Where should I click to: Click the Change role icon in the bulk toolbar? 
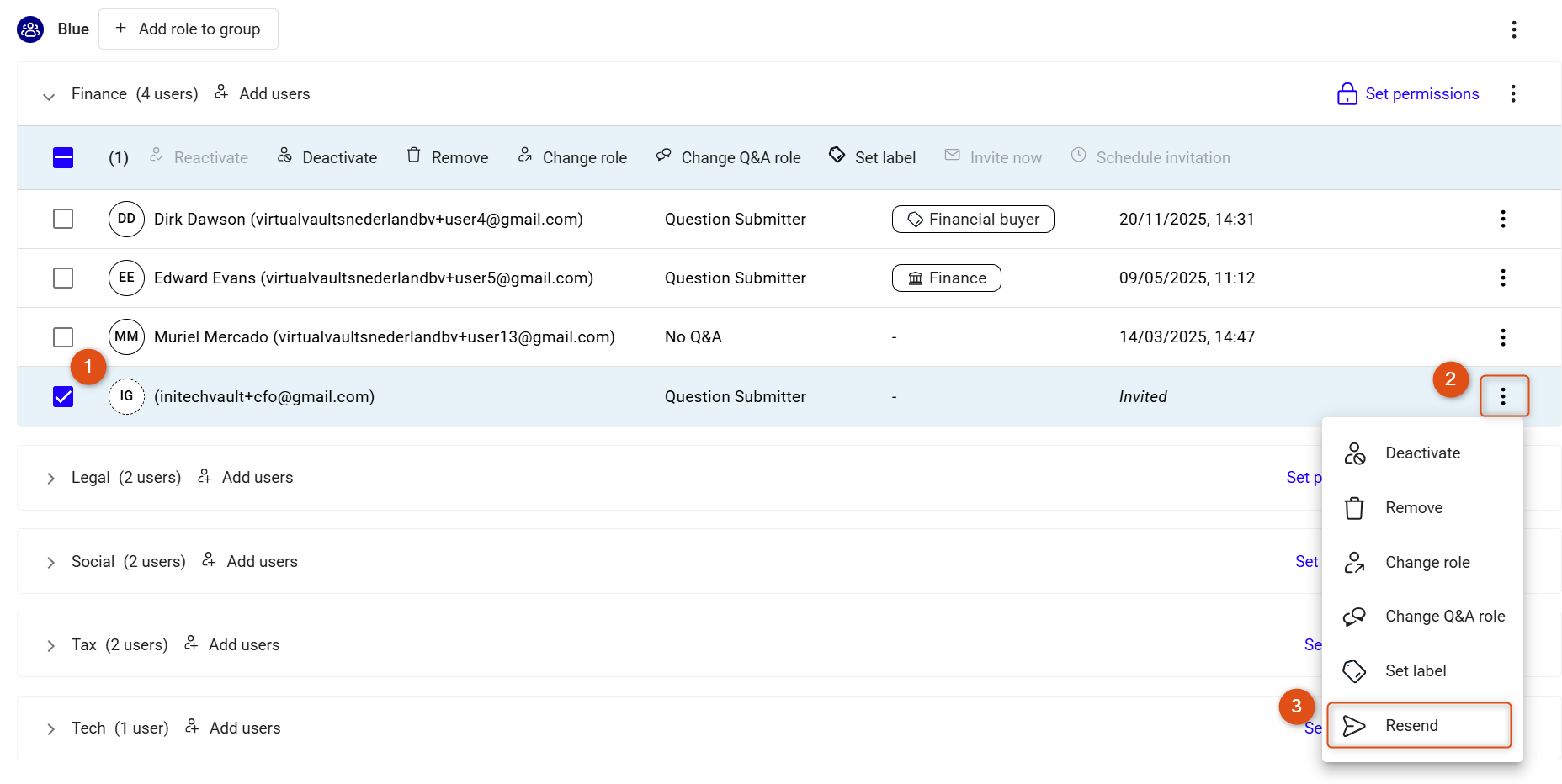click(524, 156)
